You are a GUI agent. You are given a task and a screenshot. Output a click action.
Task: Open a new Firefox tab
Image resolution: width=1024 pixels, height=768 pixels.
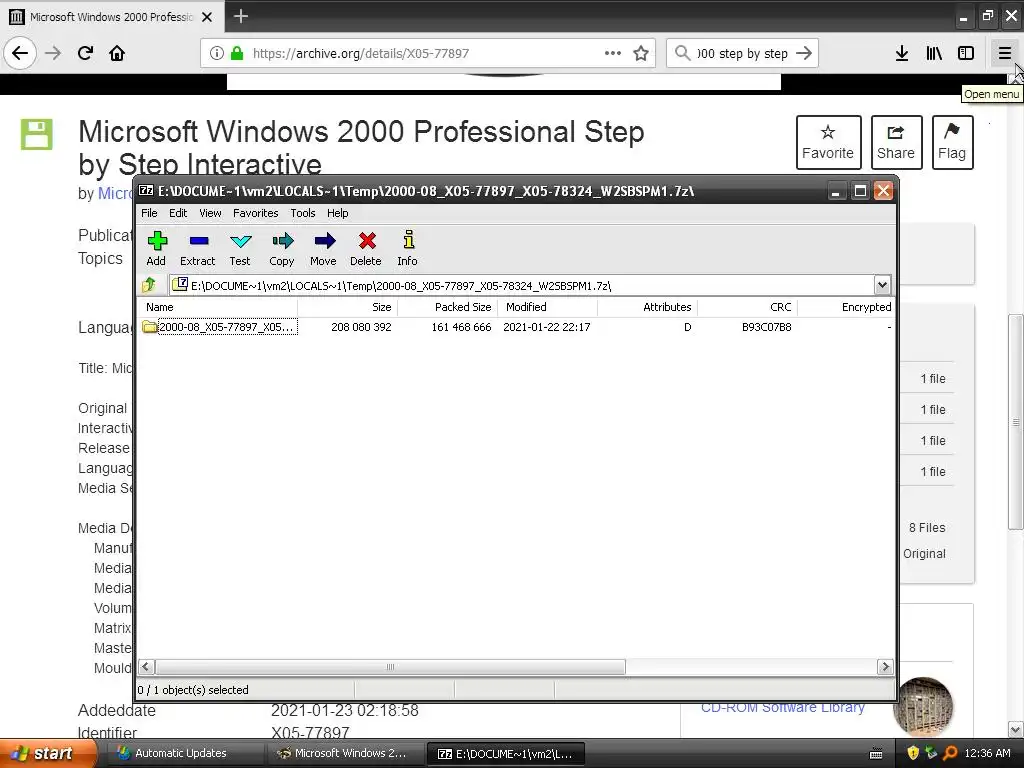tap(241, 16)
